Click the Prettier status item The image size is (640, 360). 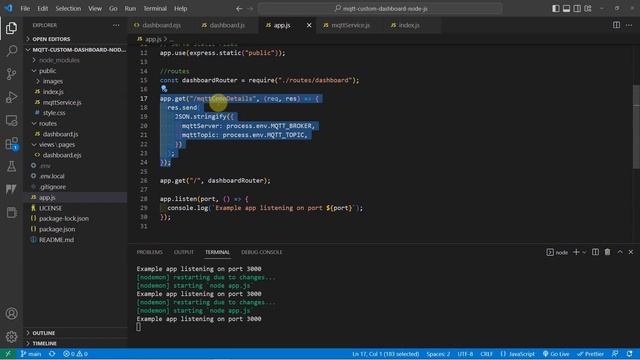tap(590, 354)
